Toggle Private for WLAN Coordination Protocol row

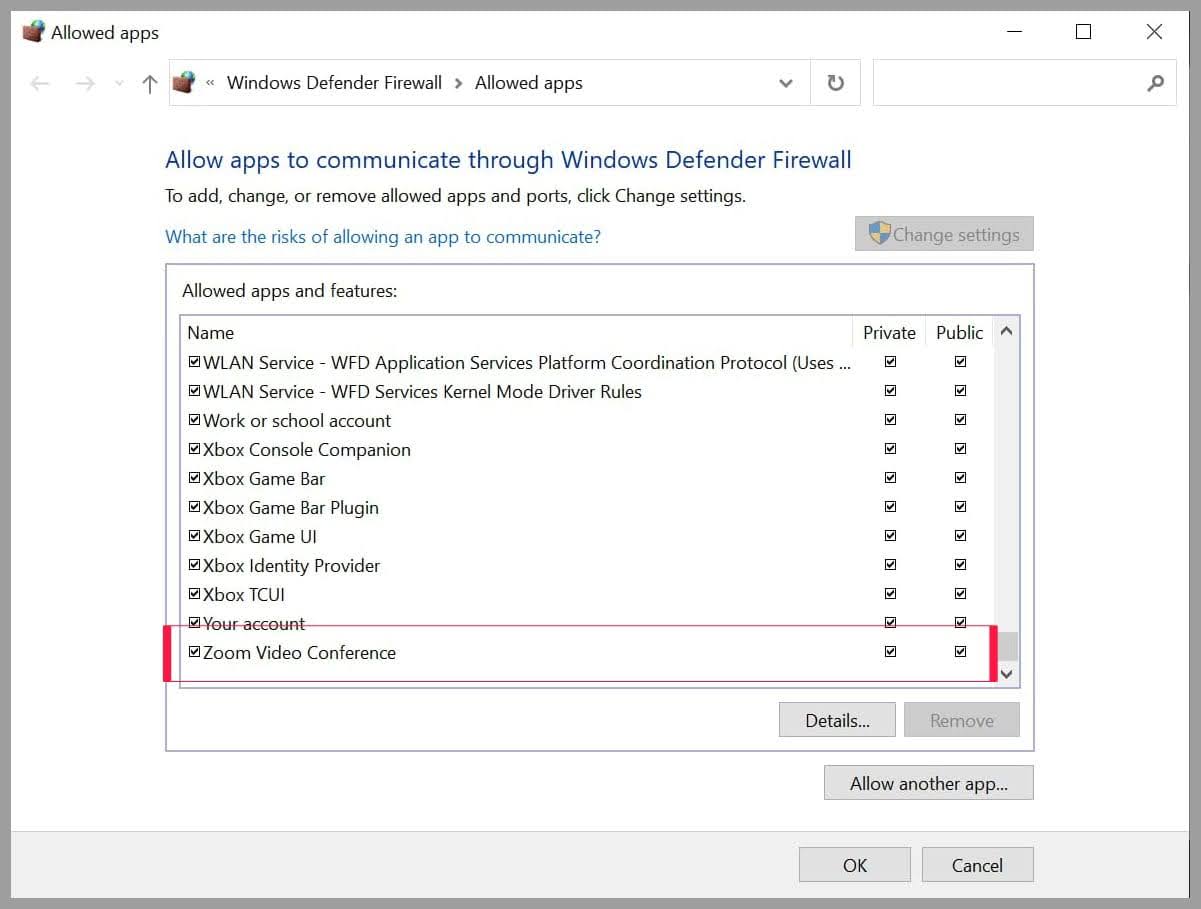[x=890, y=362]
